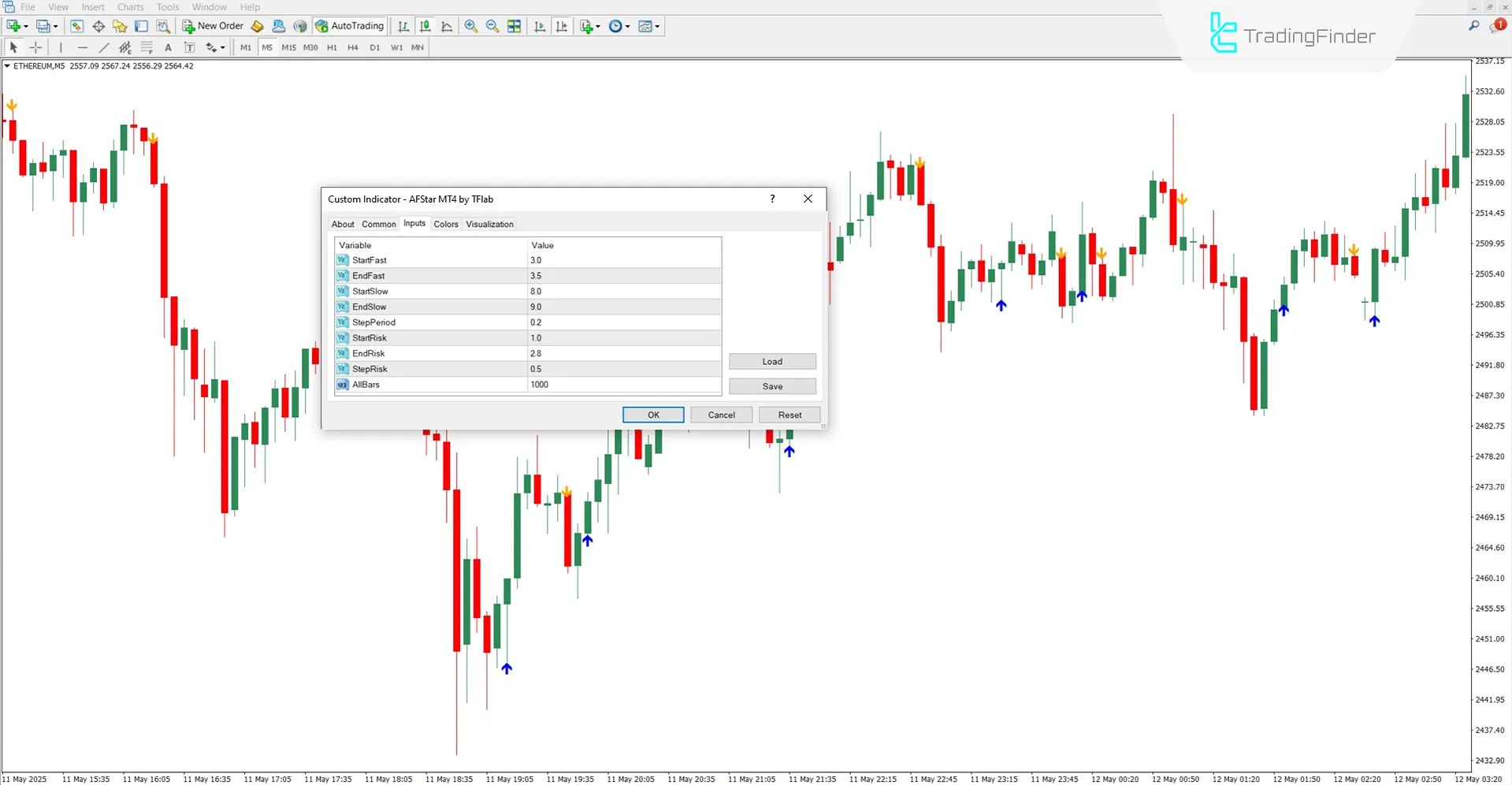Zoom in on the chart
1512x785 pixels.
(470, 26)
